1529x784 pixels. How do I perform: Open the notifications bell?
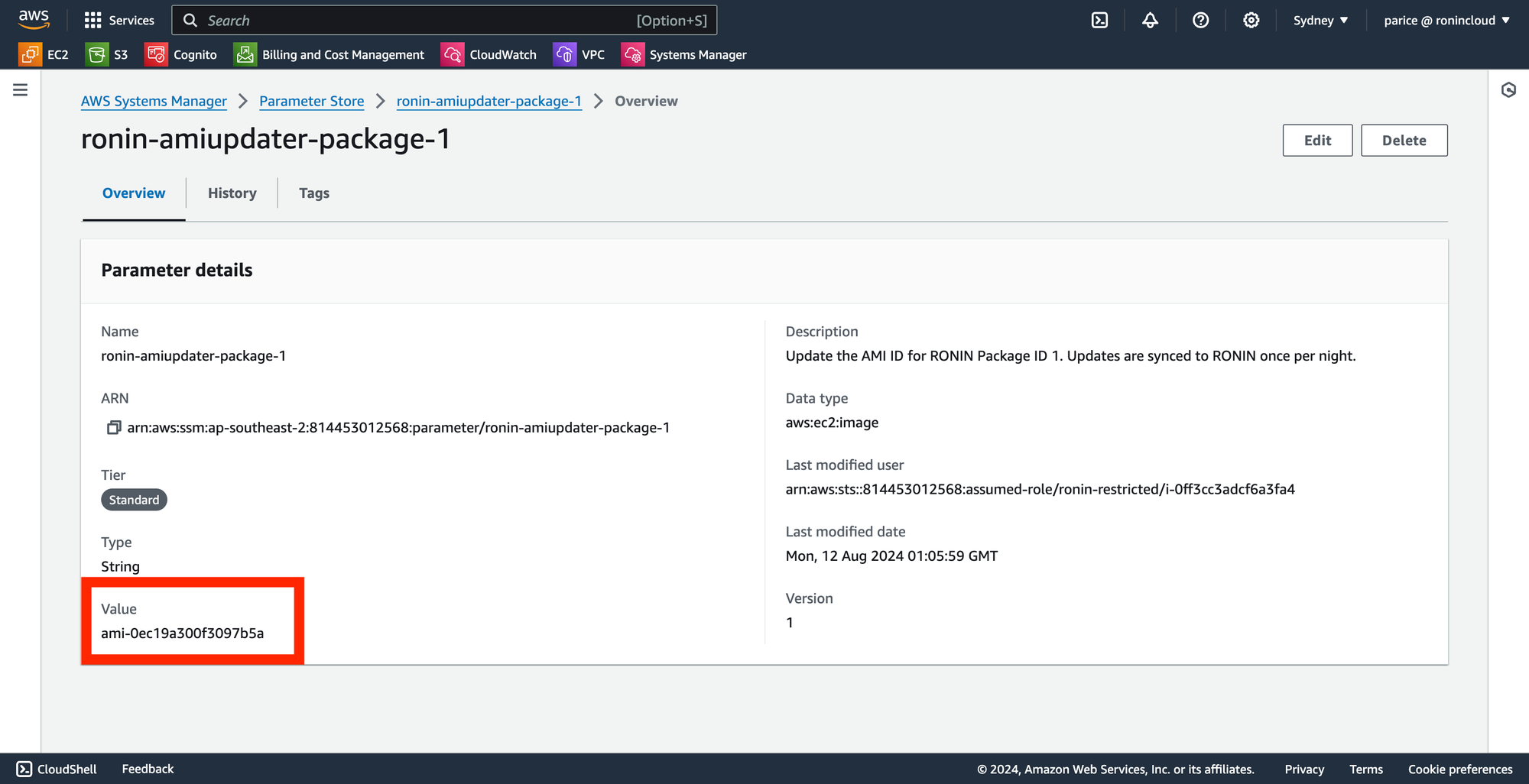[x=1150, y=21]
